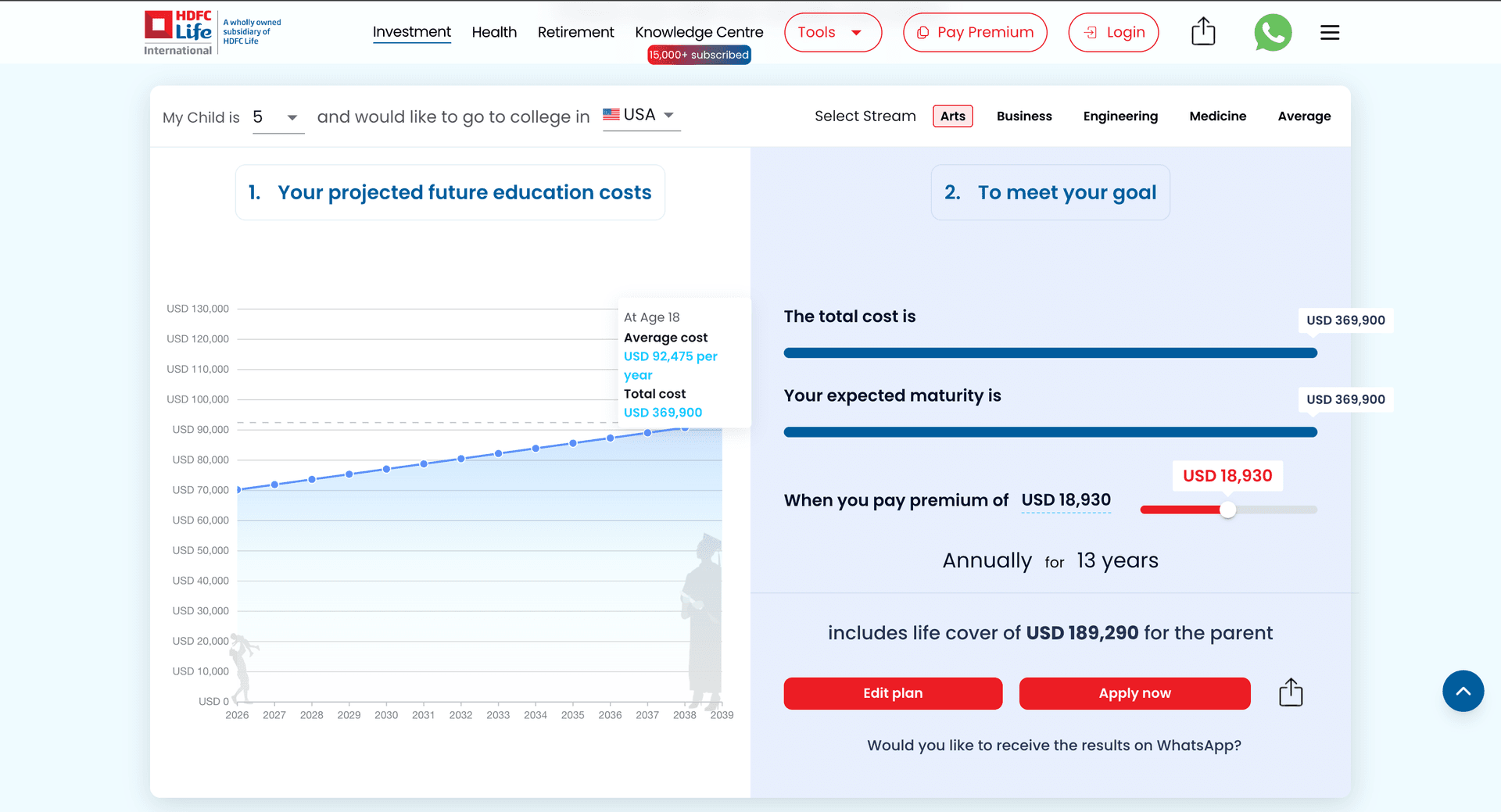Image resolution: width=1501 pixels, height=812 pixels.
Task: Open the hamburger menu icon
Action: click(1330, 33)
